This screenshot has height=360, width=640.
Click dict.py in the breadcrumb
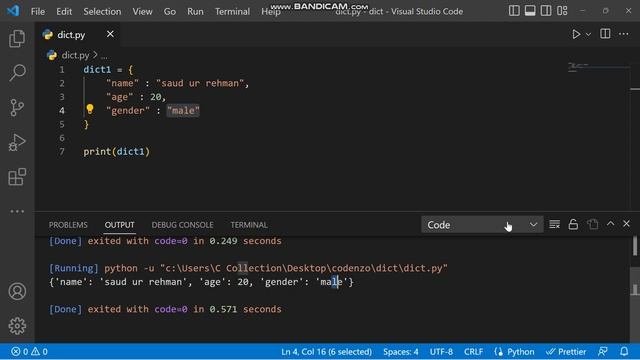click(75, 55)
